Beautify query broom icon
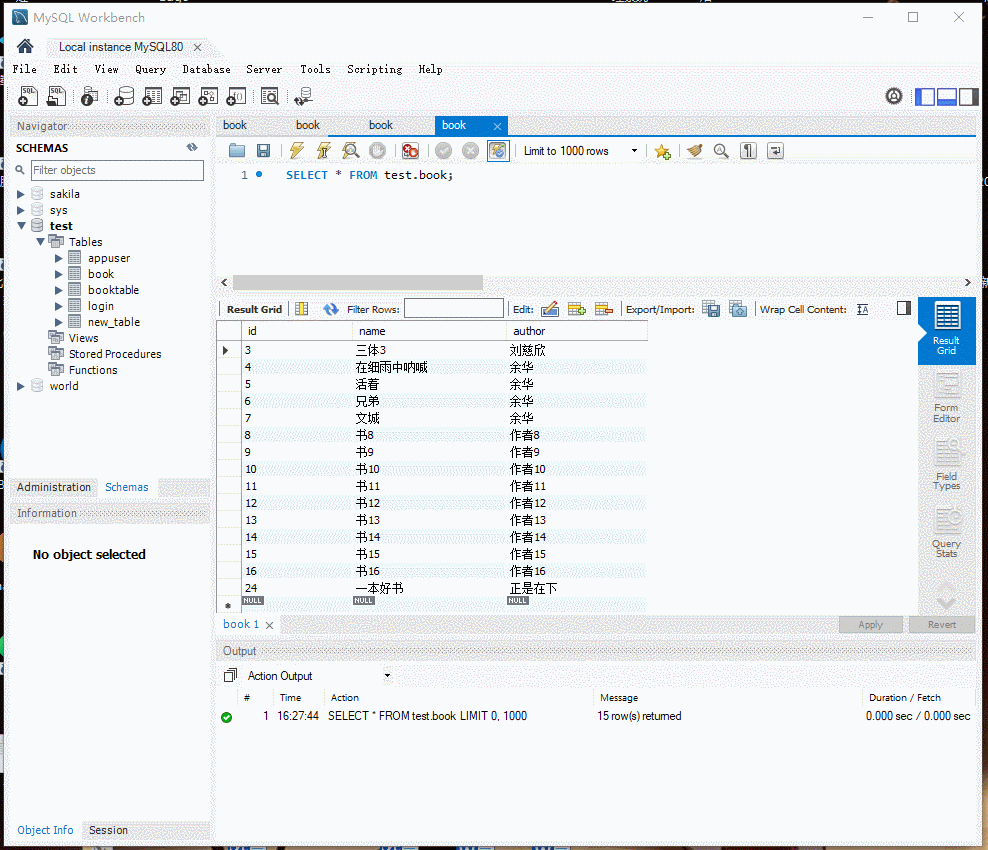The width and height of the screenshot is (988, 850). 694,151
